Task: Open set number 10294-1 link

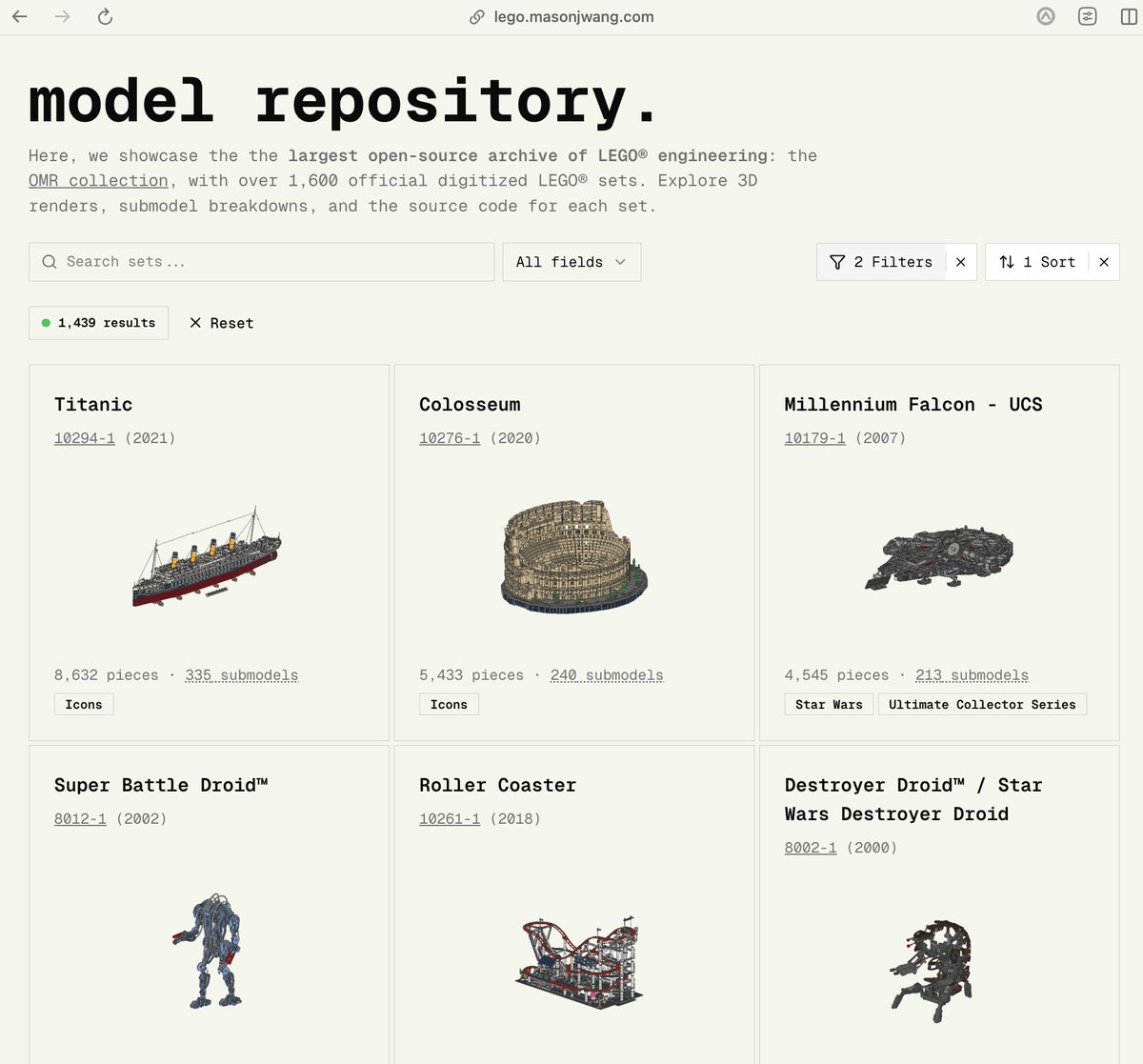Action: (85, 438)
